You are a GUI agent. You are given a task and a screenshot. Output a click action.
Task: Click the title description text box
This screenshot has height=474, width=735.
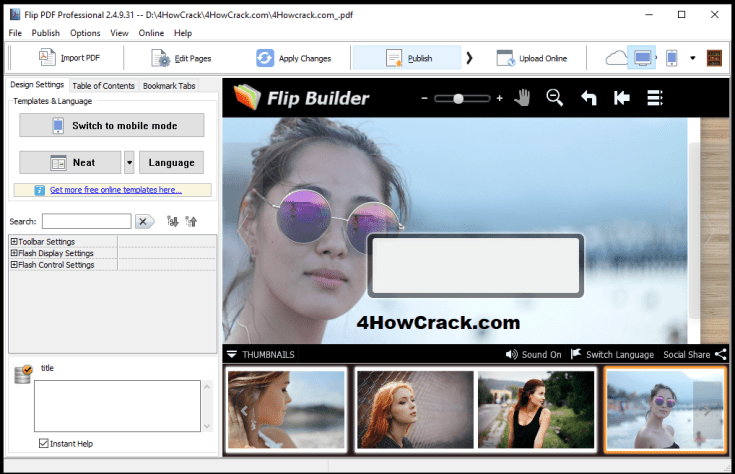click(x=117, y=406)
